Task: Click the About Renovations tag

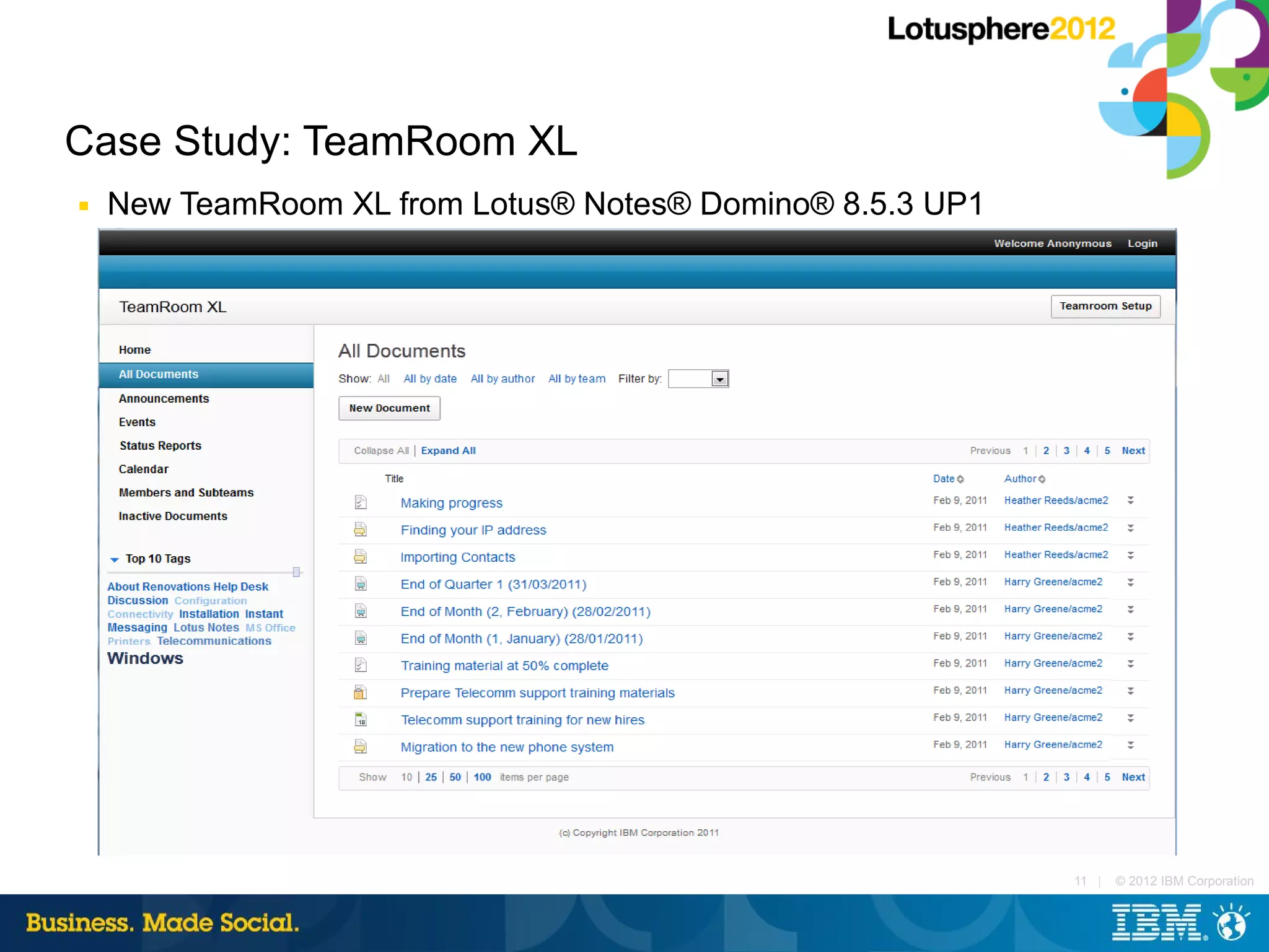Action: click(159, 587)
